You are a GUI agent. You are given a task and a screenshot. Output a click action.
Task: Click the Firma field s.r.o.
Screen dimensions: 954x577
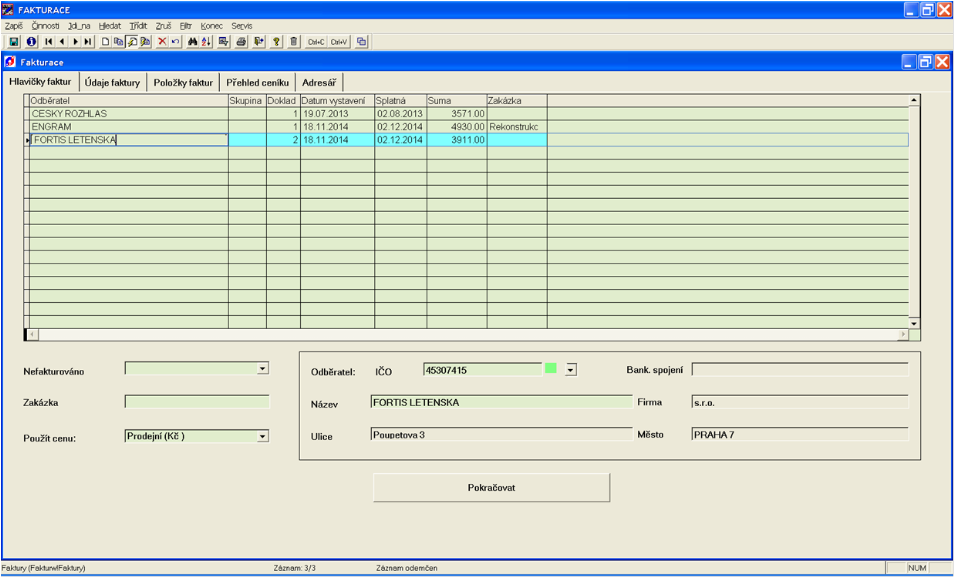coord(800,402)
